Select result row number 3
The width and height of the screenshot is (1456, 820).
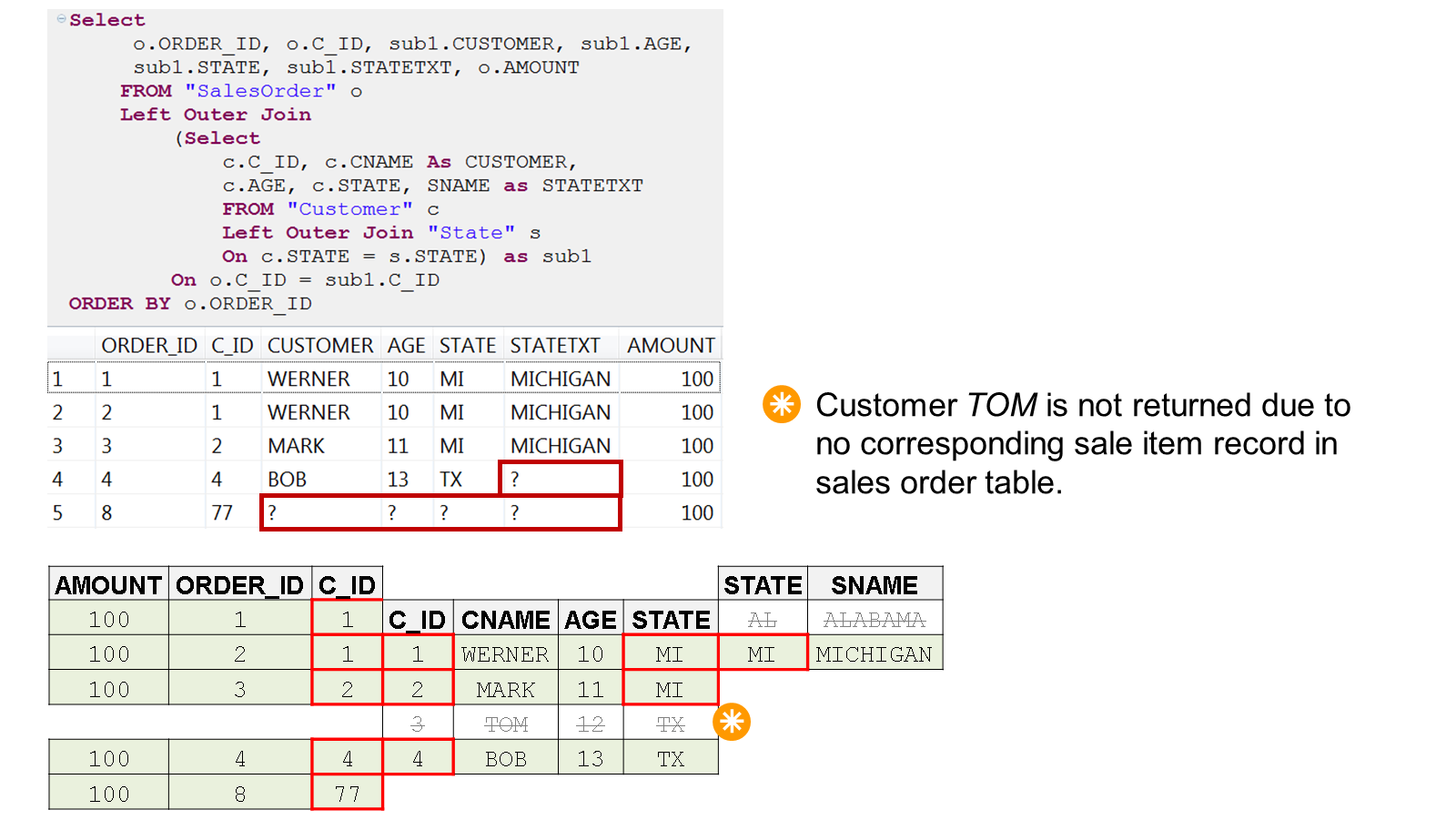(58, 446)
